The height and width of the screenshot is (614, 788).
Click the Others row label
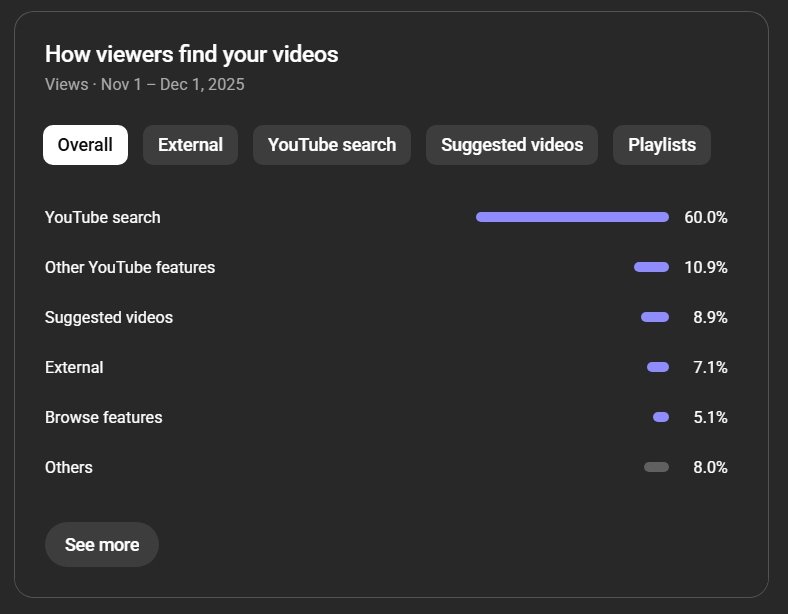[x=69, y=467]
